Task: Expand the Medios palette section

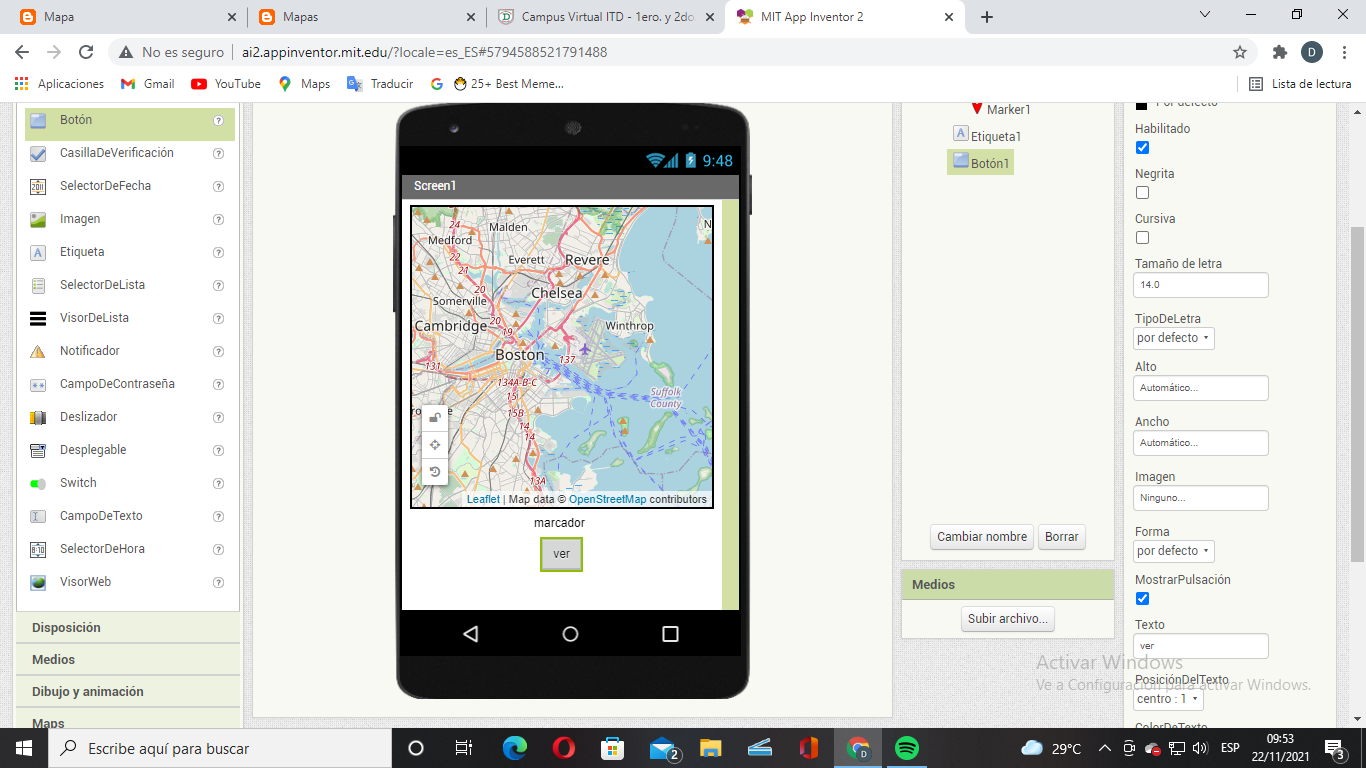Action: (128, 660)
